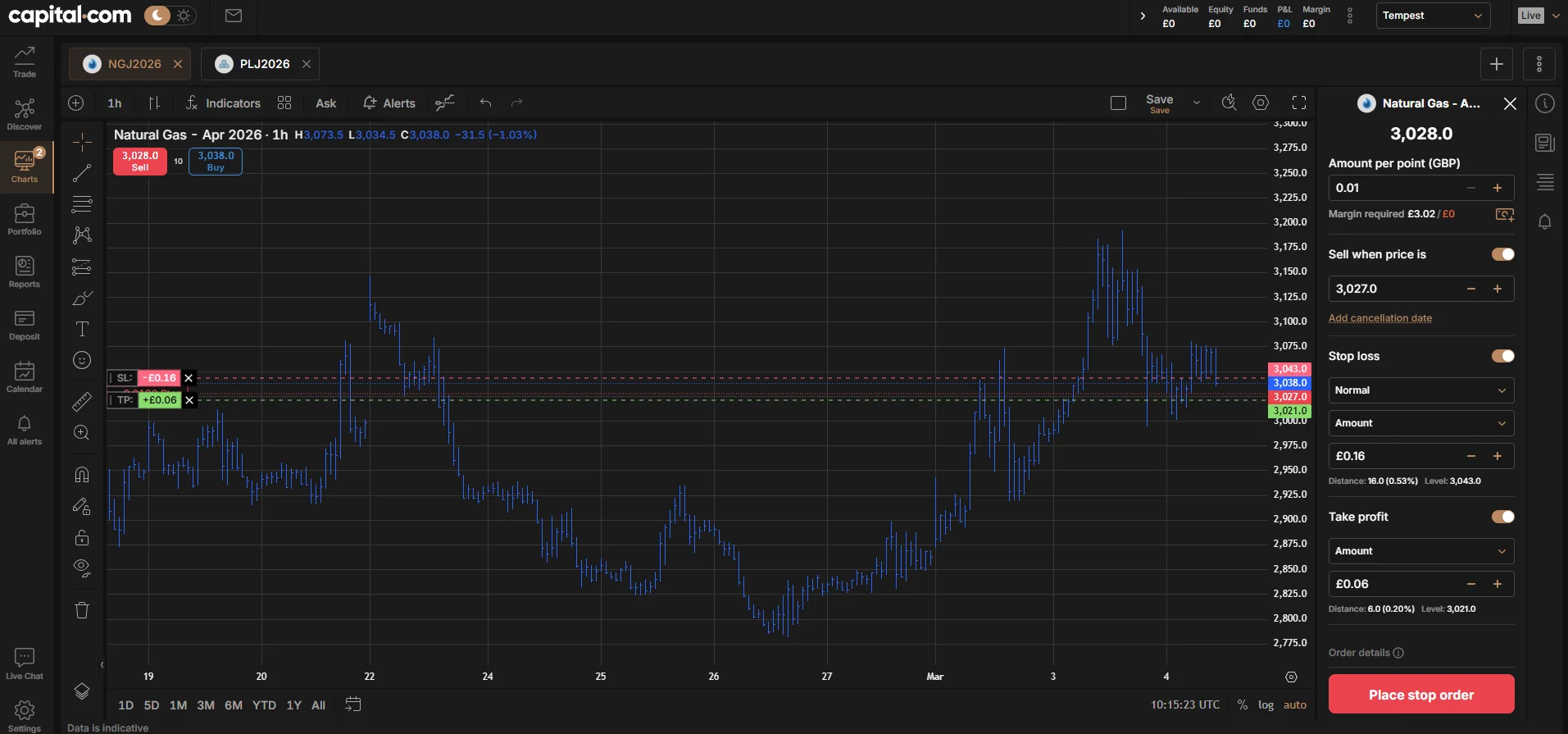Screen dimensions: 1568x734
Task: Open chart settings hexagon icon
Action: [x=1261, y=103]
